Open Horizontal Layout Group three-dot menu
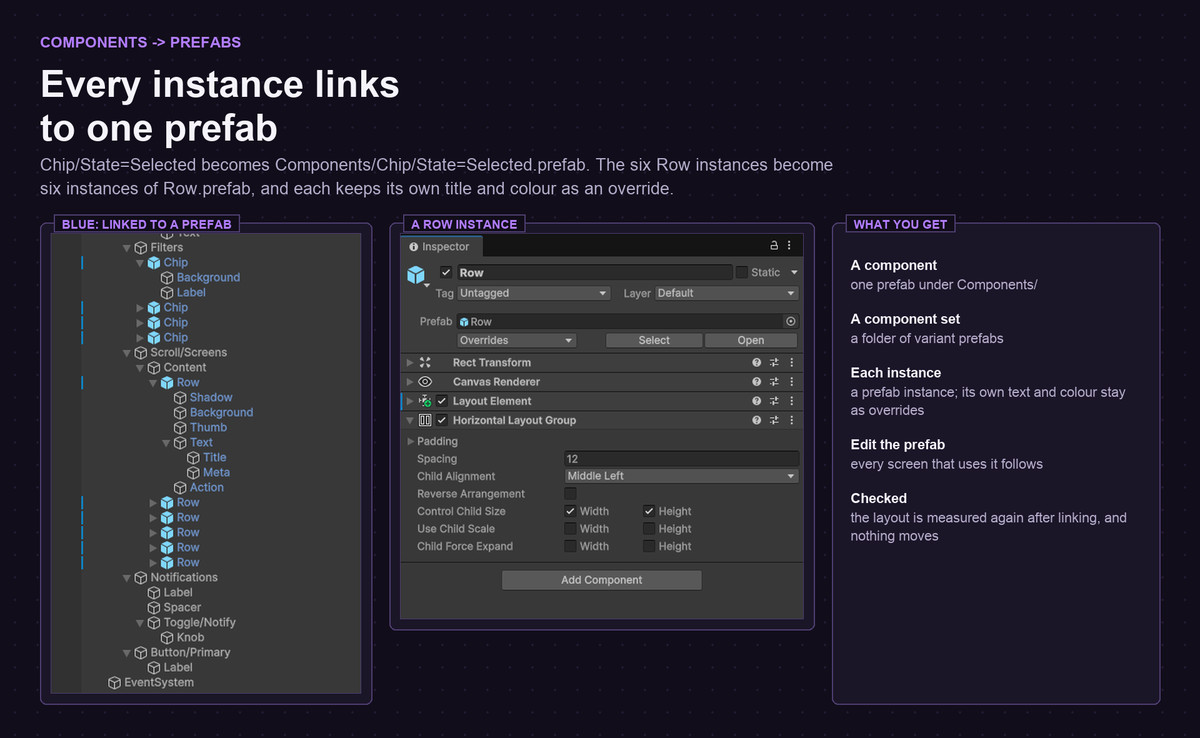Image resolution: width=1200 pixels, height=738 pixels. [791, 420]
